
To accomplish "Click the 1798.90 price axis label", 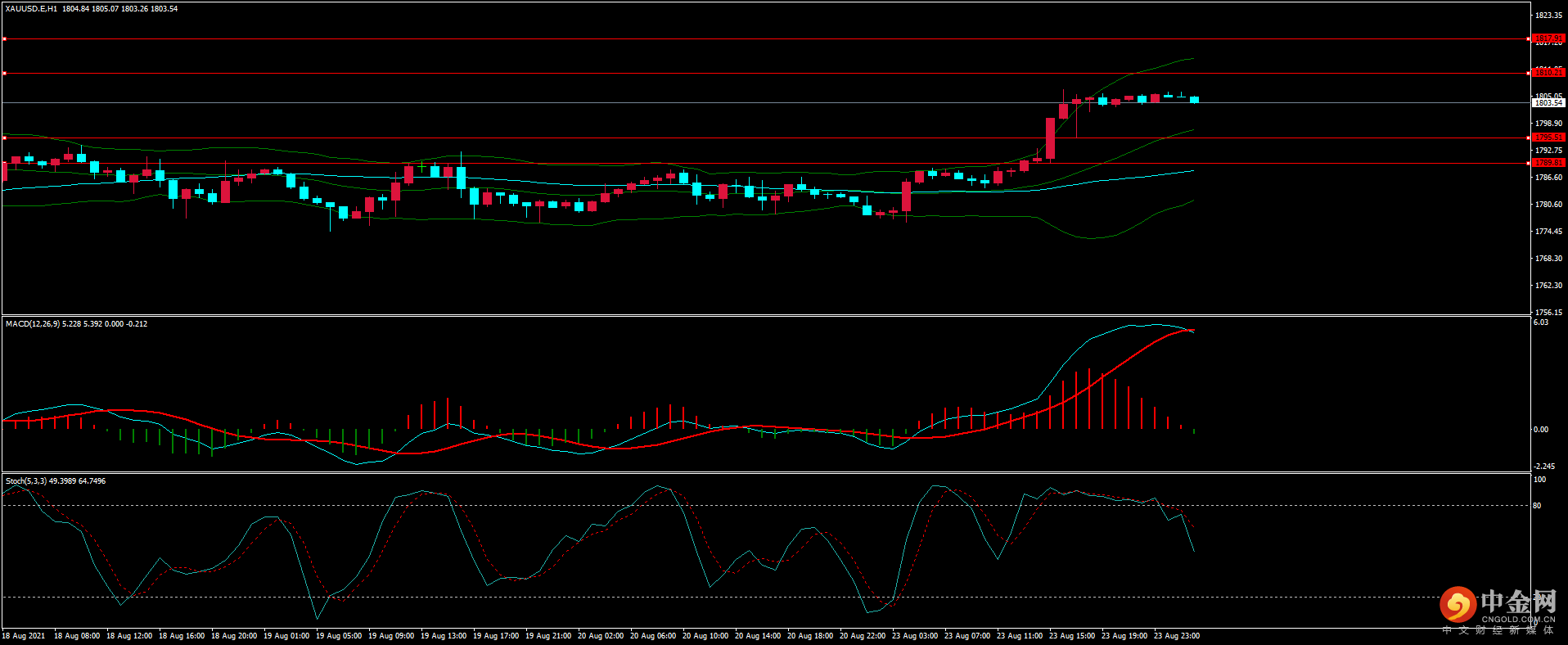I will [x=1548, y=124].
